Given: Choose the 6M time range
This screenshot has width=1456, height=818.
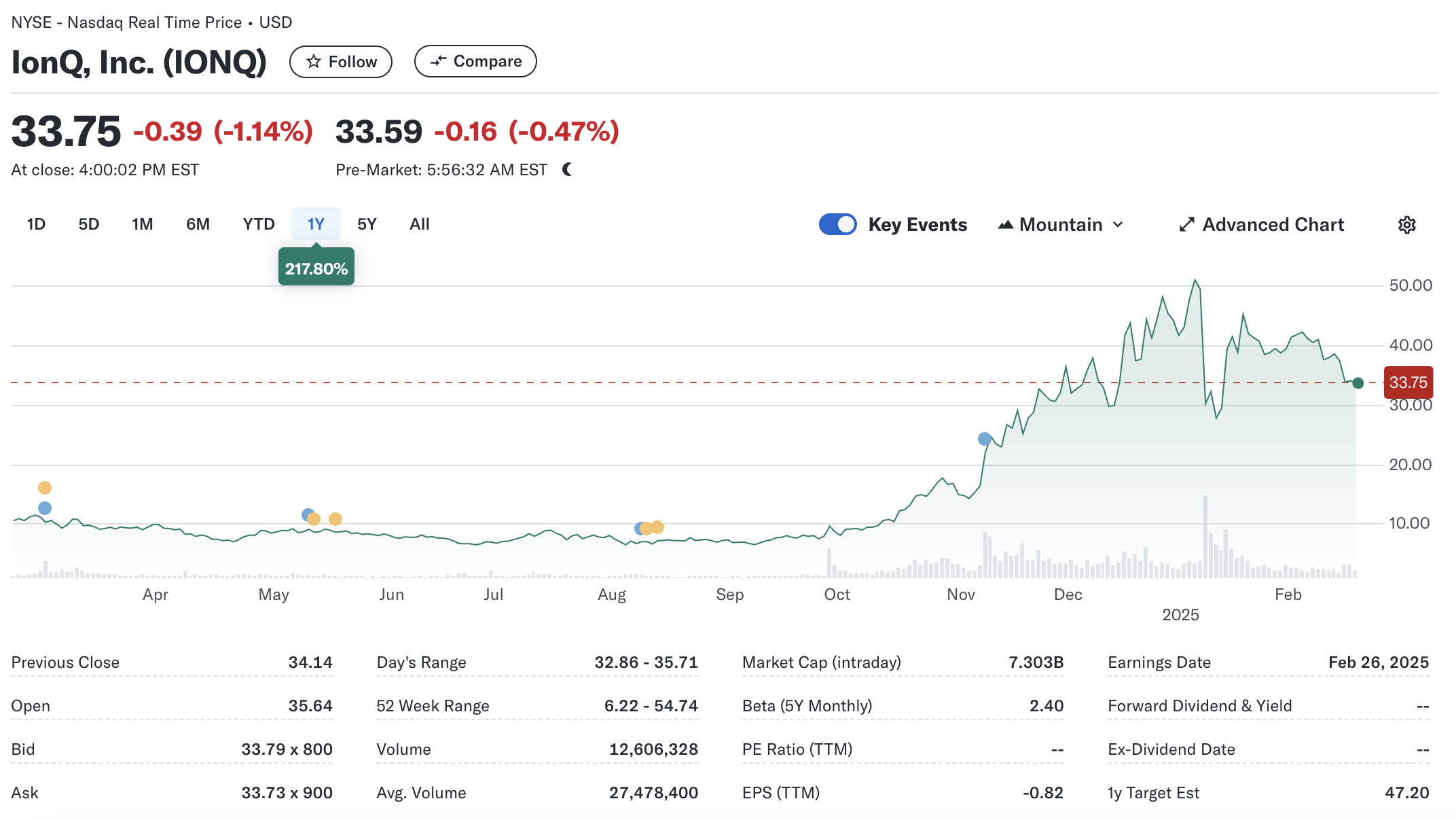Looking at the screenshot, I should click(198, 224).
